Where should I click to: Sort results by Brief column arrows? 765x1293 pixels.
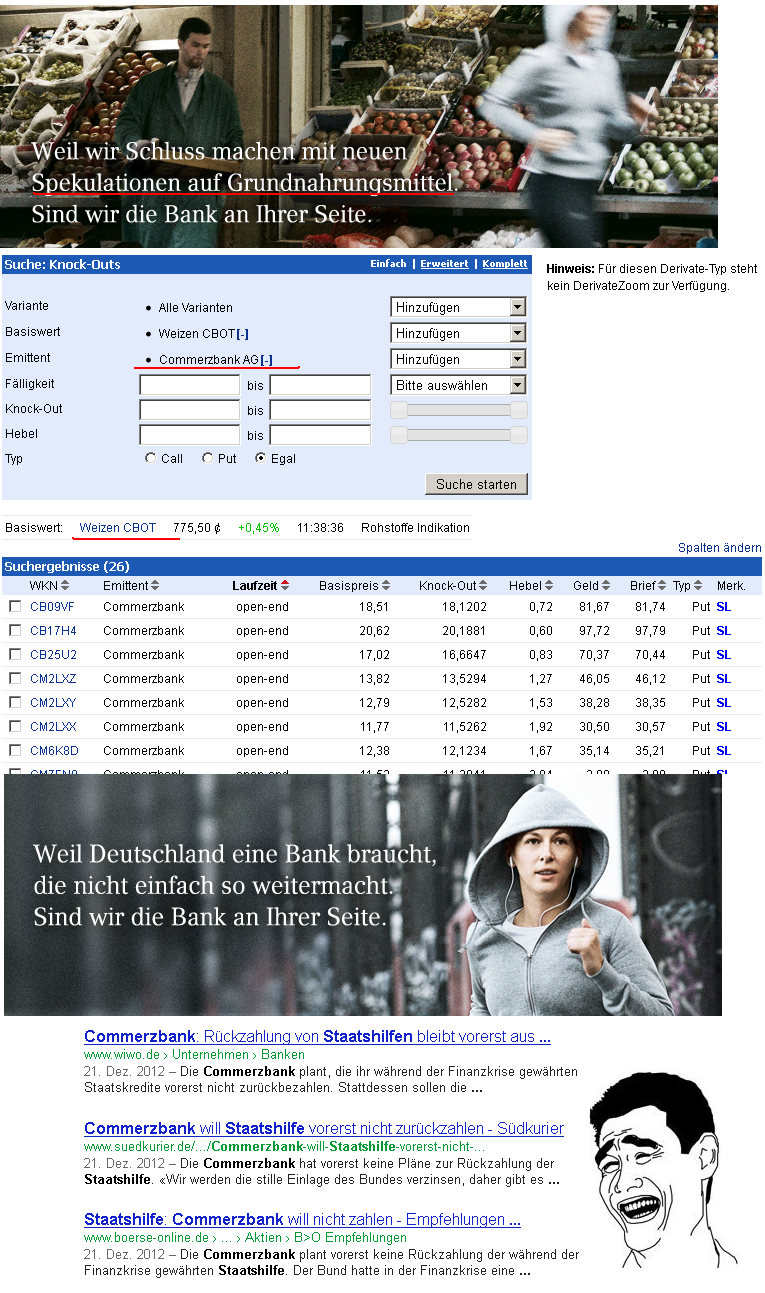[662, 585]
